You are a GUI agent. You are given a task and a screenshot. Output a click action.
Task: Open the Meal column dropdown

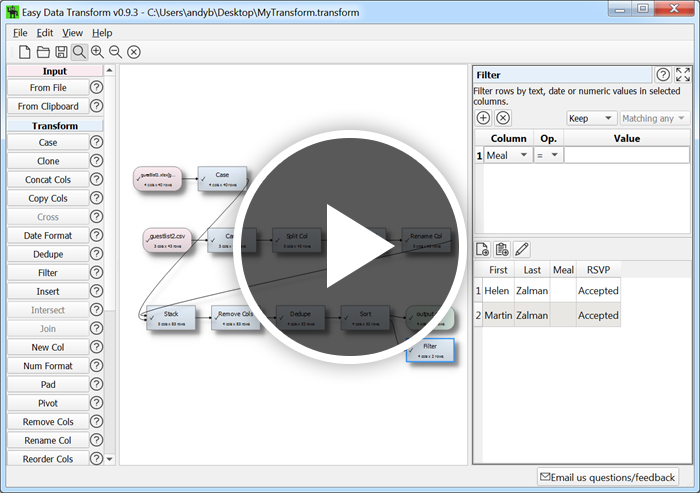coord(508,155)
